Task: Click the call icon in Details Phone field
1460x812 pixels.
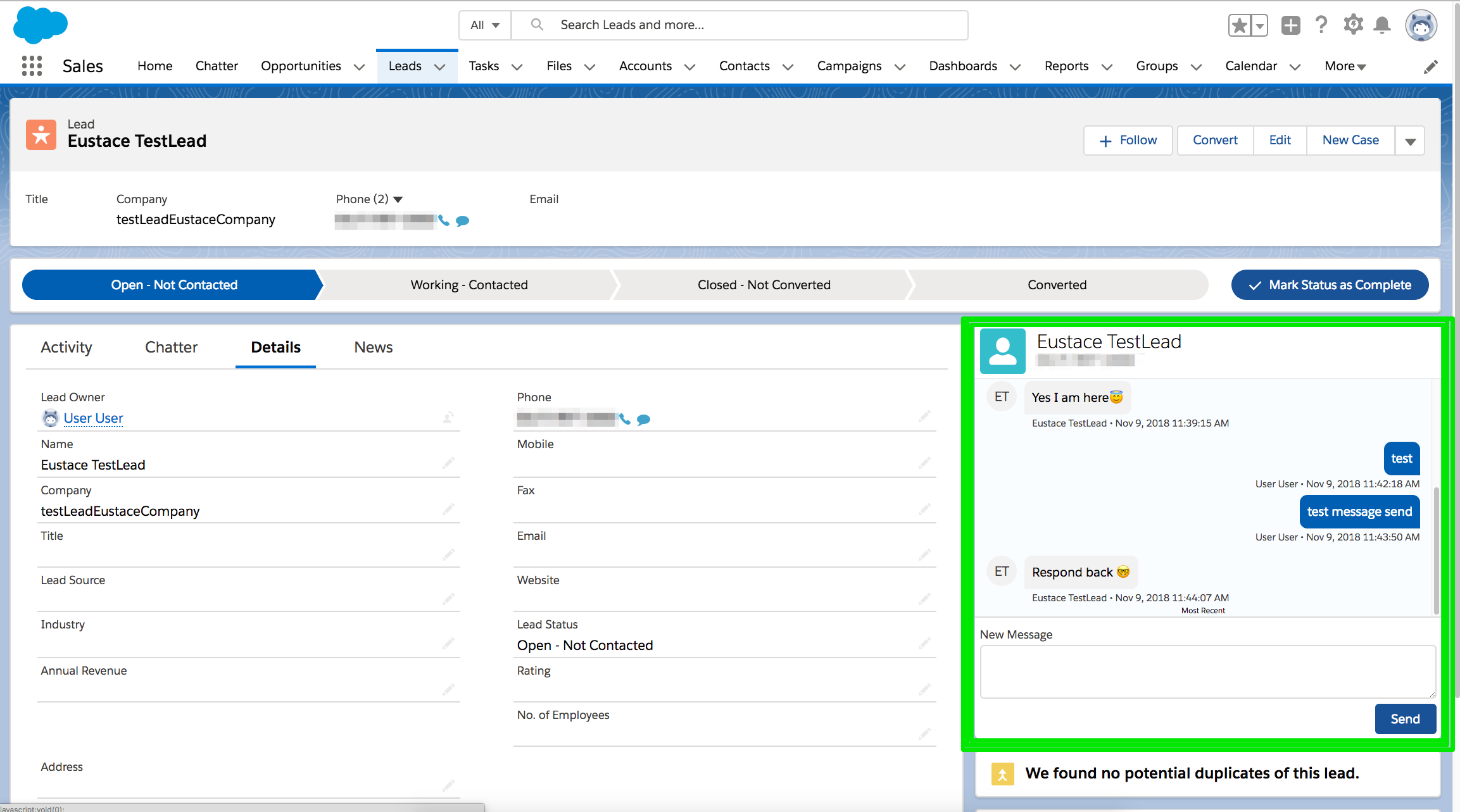Action: tap(625, 419)
